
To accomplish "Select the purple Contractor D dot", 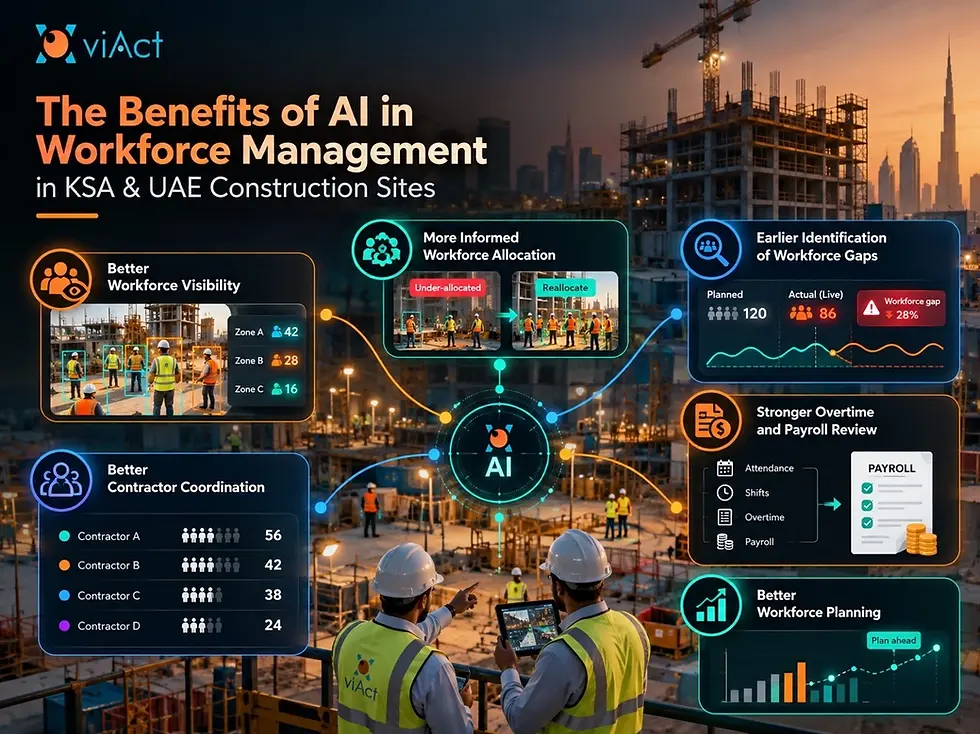I will click(x=64, y=625).
